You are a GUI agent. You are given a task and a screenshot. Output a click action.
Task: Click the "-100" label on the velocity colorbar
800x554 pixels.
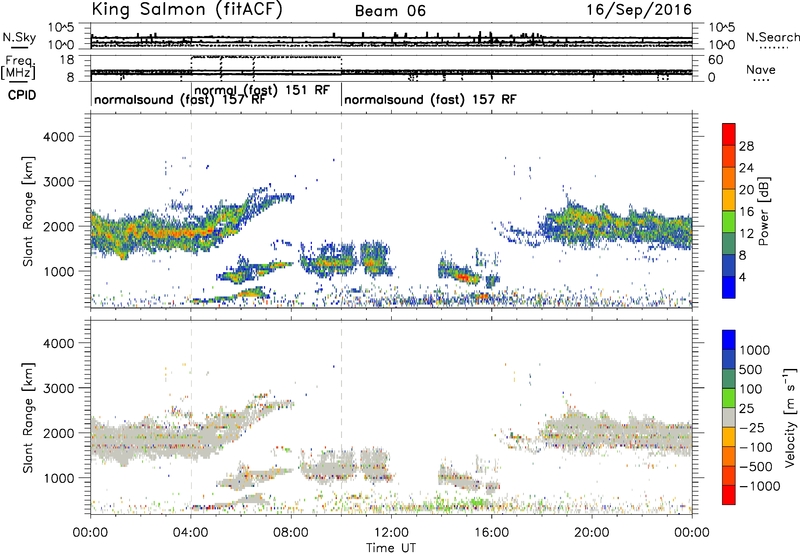pos(756,447)
